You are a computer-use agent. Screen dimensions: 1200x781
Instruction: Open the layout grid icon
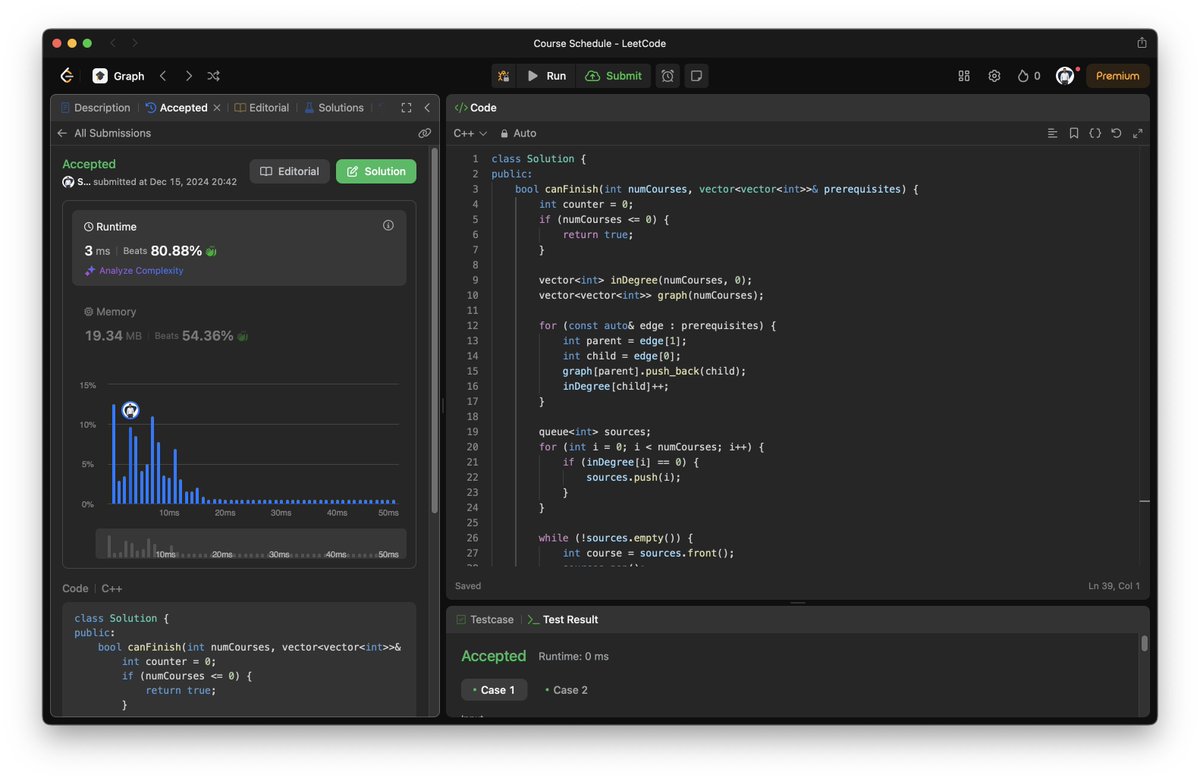(x=964, y=76)
